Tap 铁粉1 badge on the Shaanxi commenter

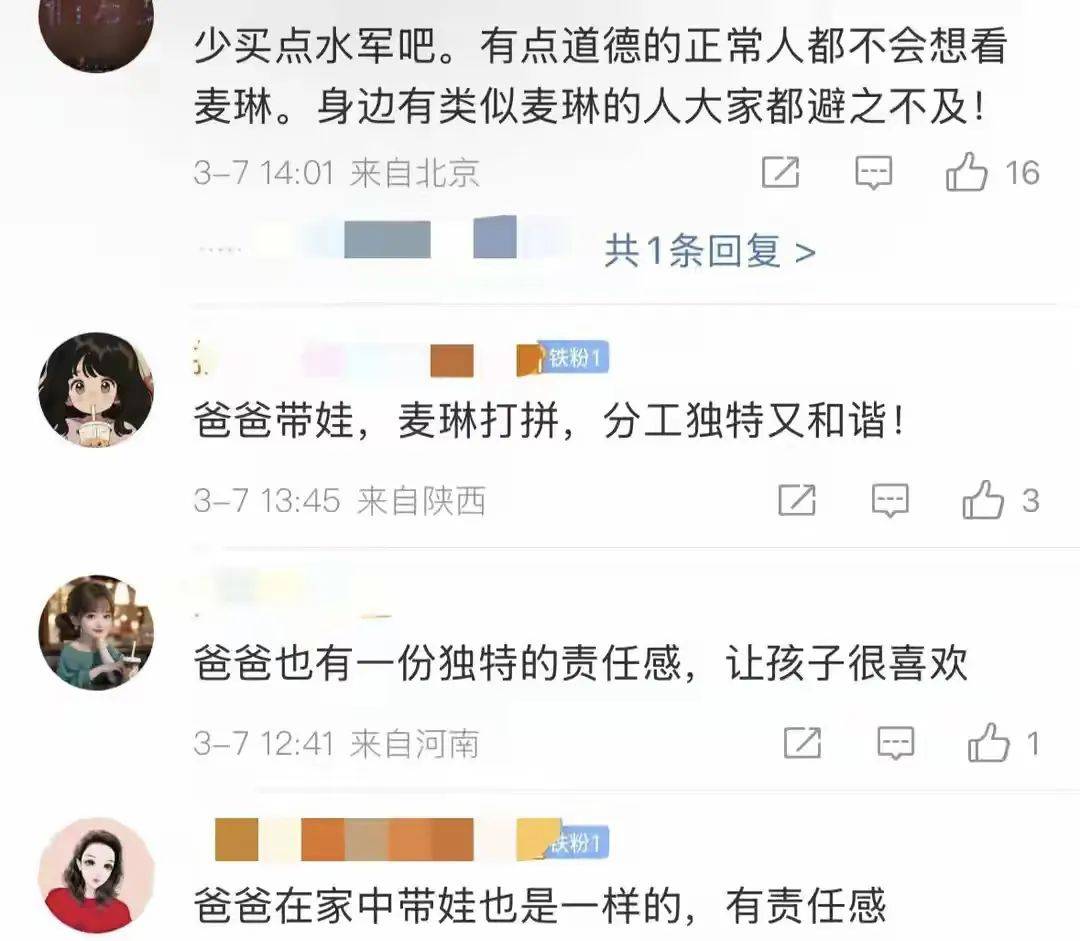tap(574, 358)
